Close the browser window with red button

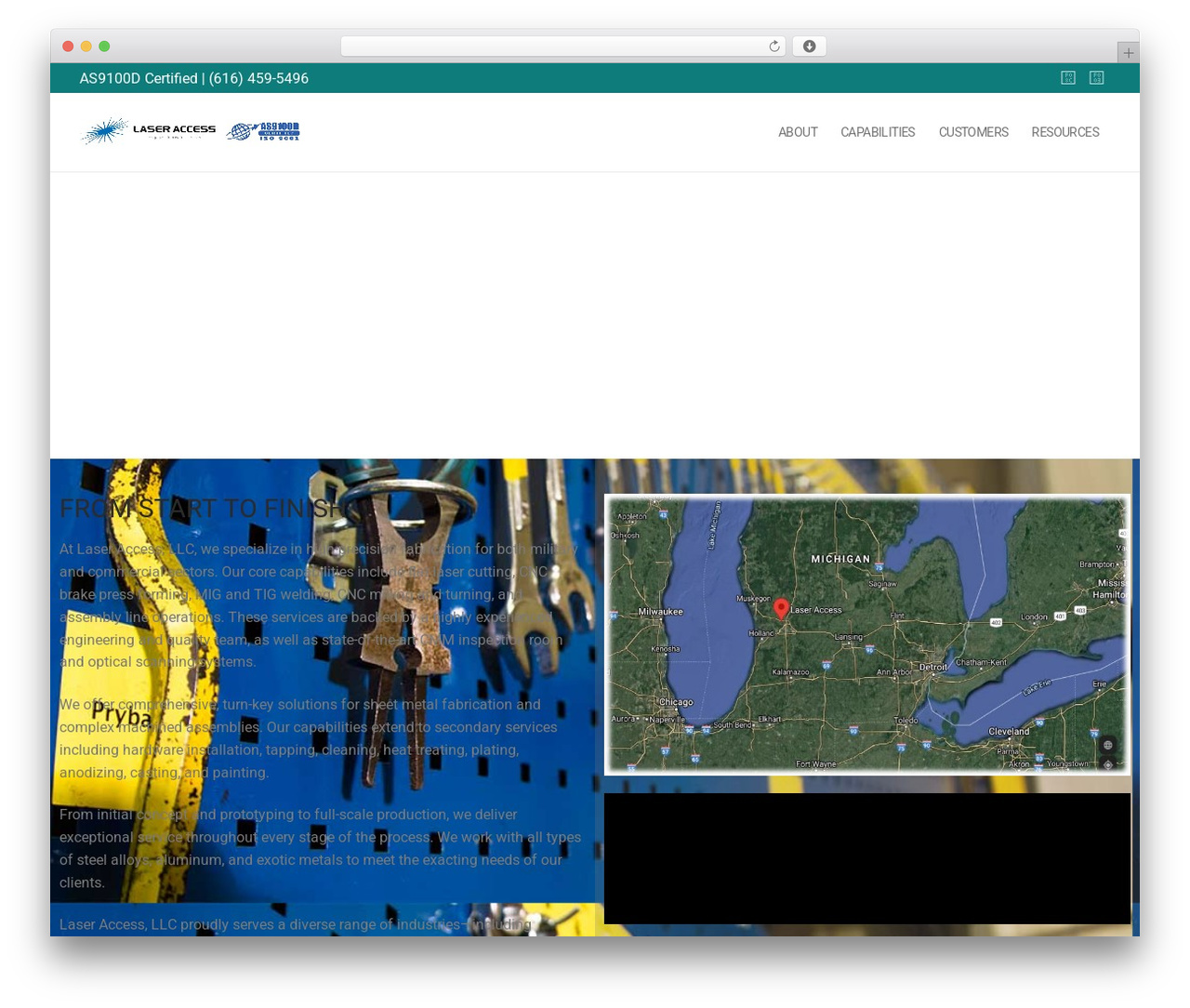point(68,46)
